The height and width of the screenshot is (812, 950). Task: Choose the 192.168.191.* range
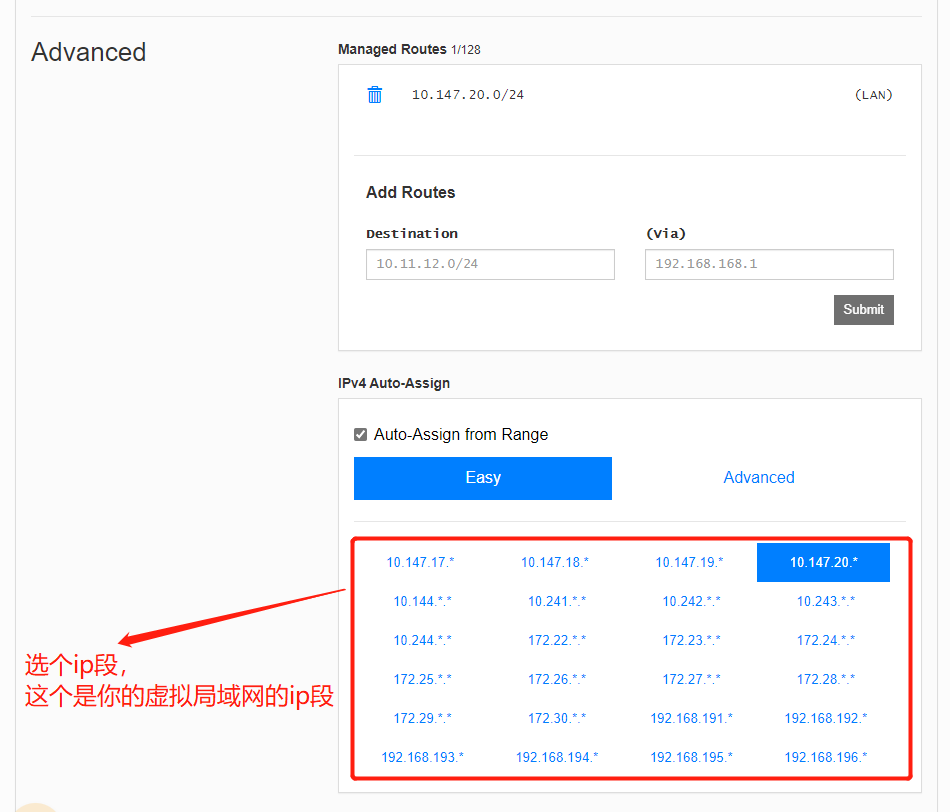coord(691,718)
